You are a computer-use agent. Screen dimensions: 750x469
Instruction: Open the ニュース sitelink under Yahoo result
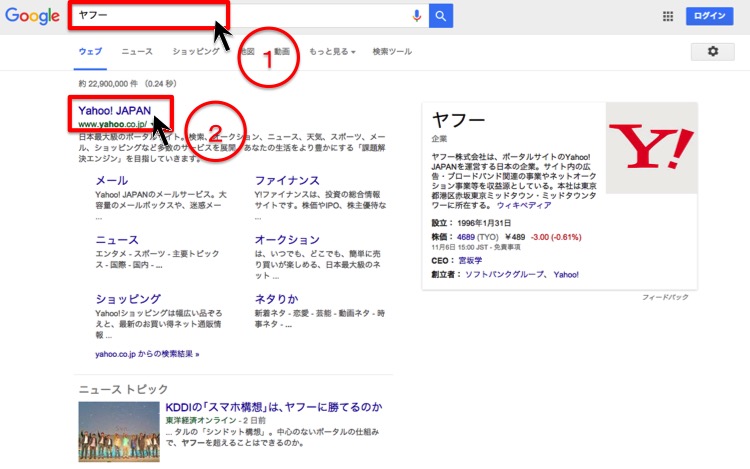(117, 240)
